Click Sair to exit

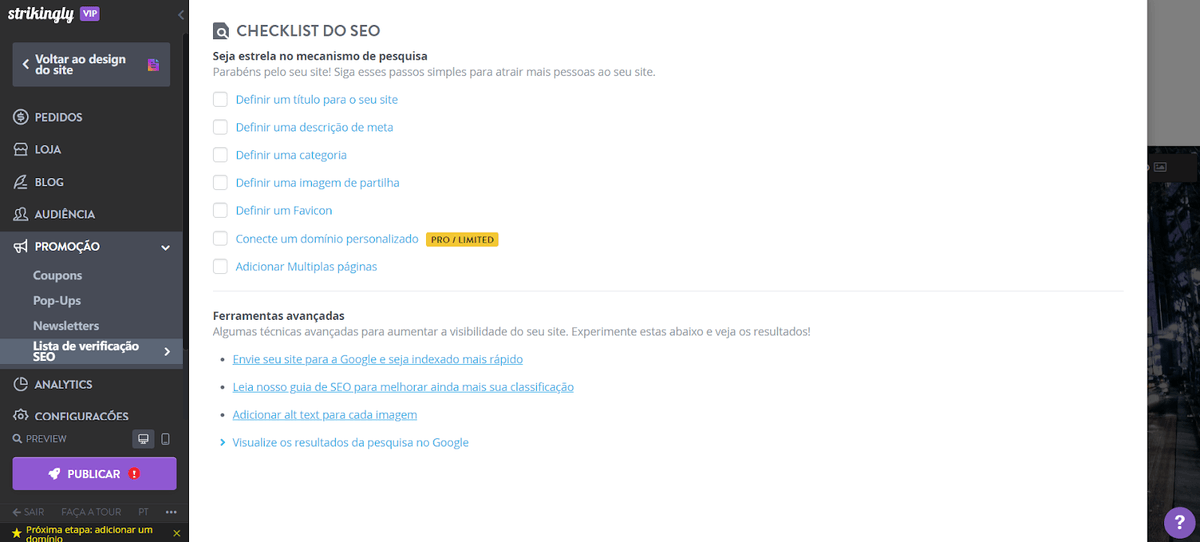point(28,511)
